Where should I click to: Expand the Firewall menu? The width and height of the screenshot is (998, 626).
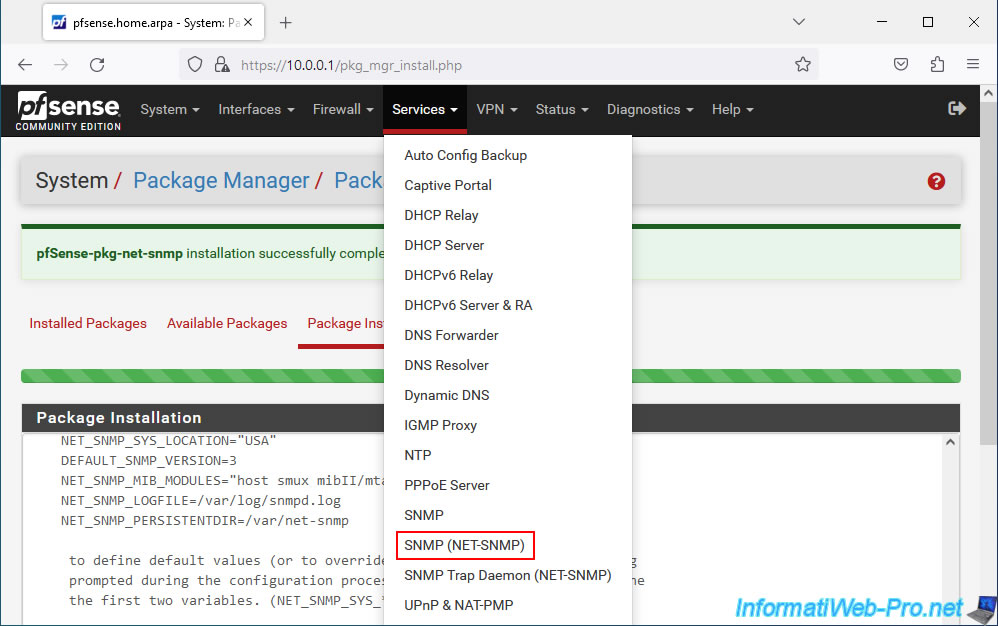click(x=343, y=109)
